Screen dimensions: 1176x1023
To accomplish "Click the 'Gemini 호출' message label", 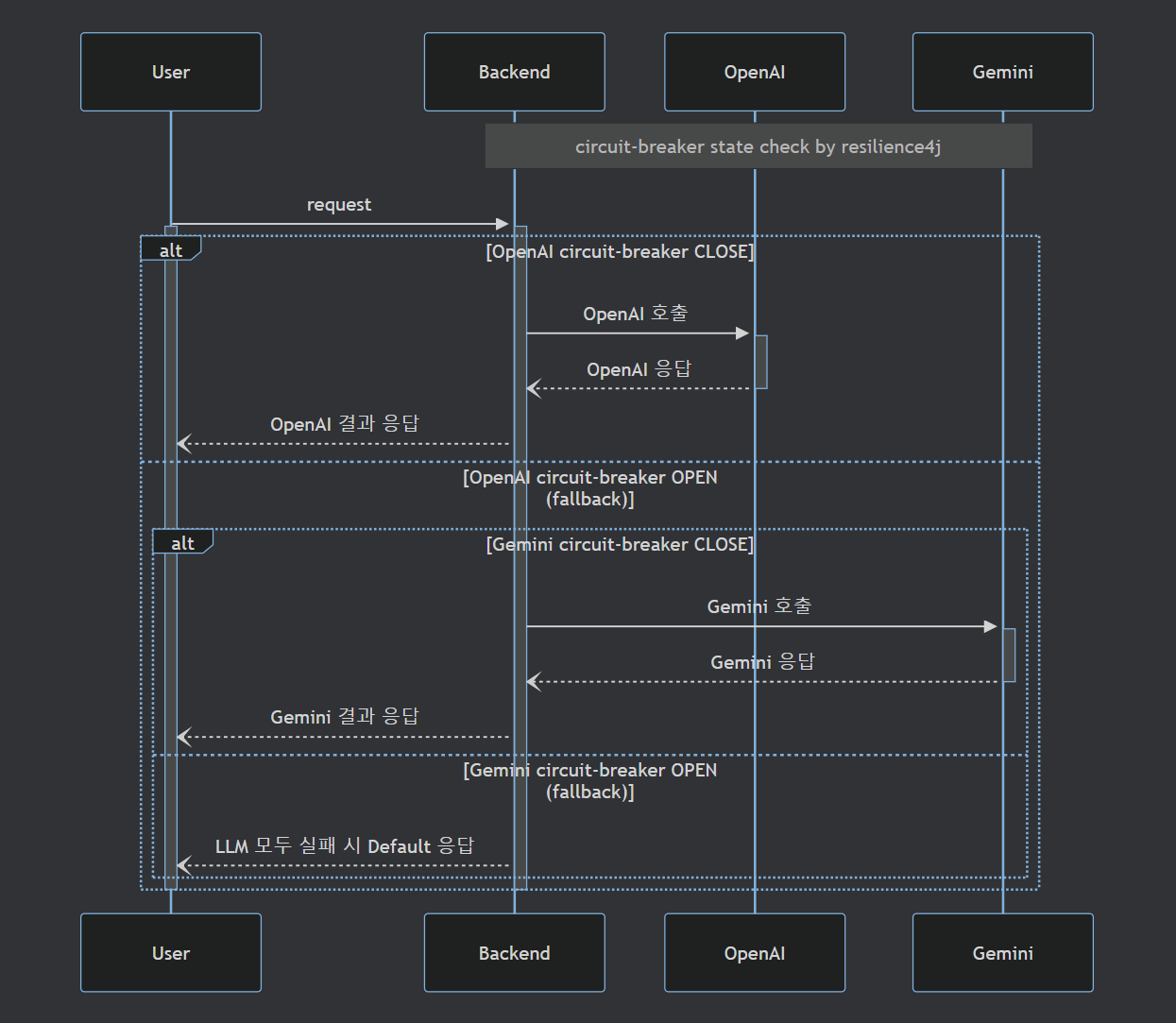I will point(759,606).
